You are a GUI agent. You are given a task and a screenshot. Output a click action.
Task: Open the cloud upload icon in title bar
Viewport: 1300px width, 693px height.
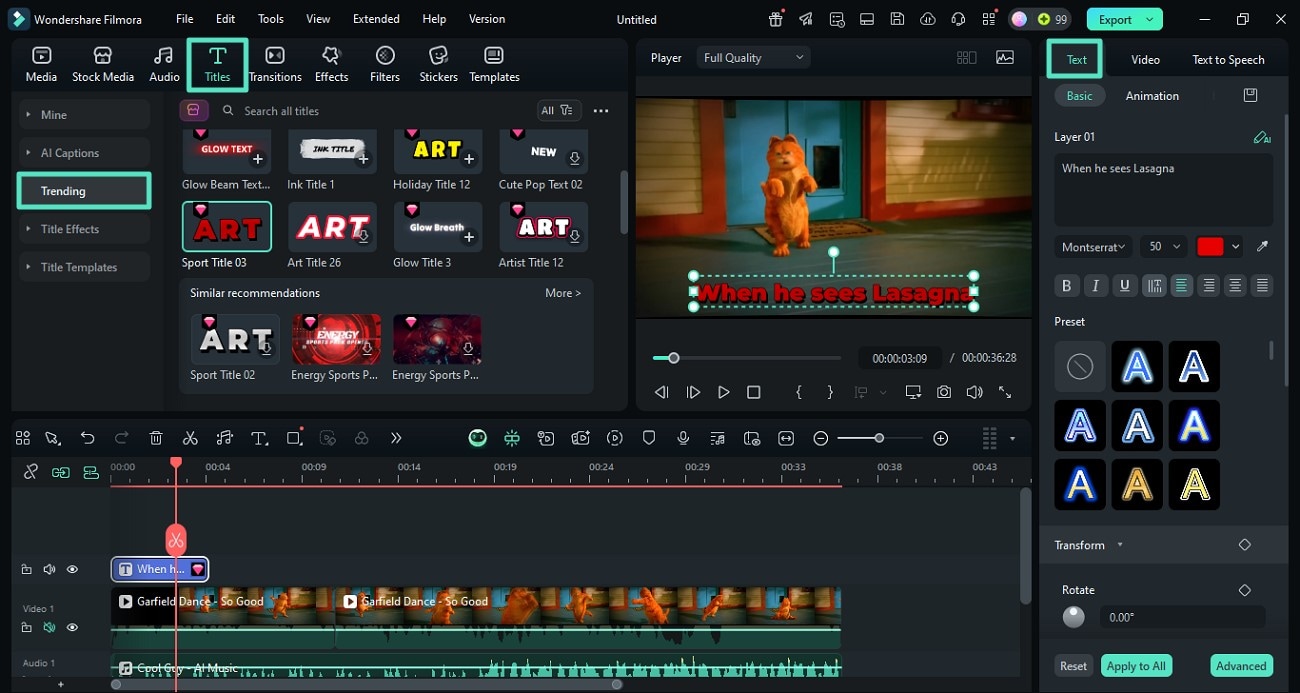tap(928, 19)
